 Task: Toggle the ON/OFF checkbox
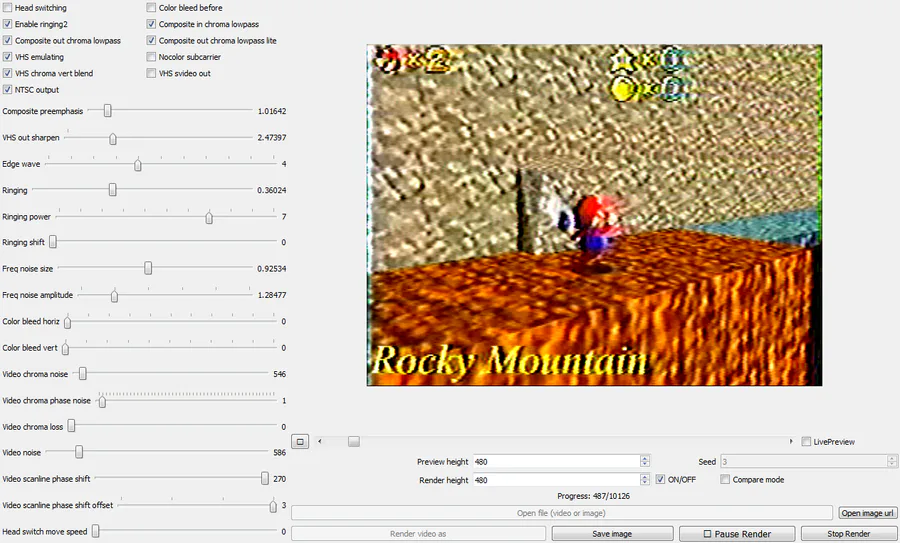(660, 479)
